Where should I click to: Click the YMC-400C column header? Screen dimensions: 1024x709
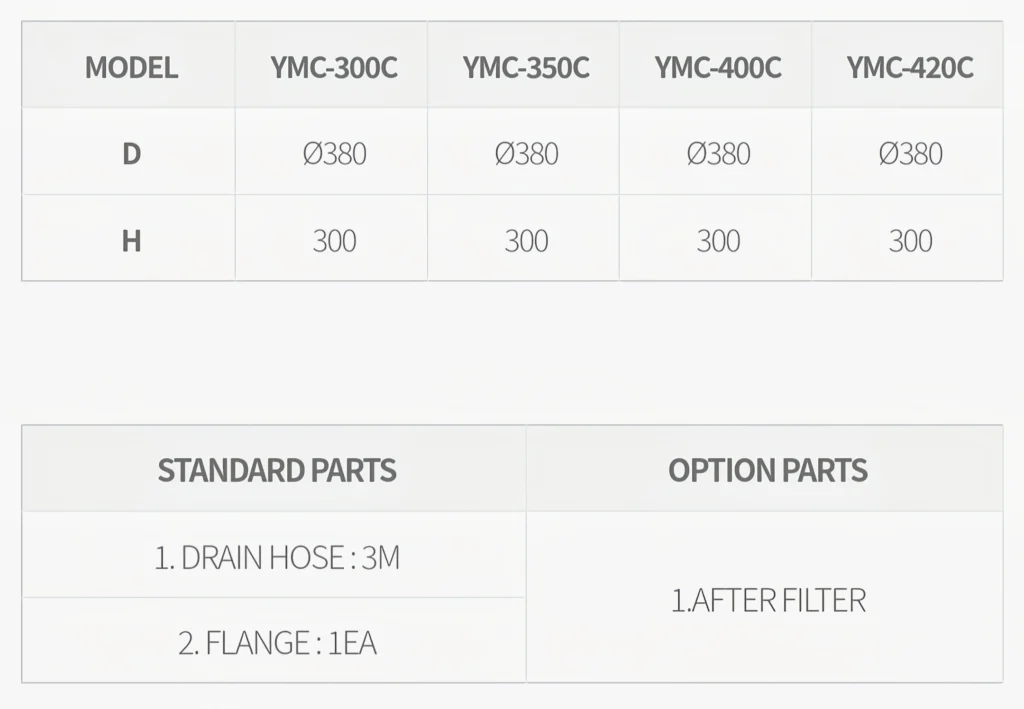[x=718, y=67]
